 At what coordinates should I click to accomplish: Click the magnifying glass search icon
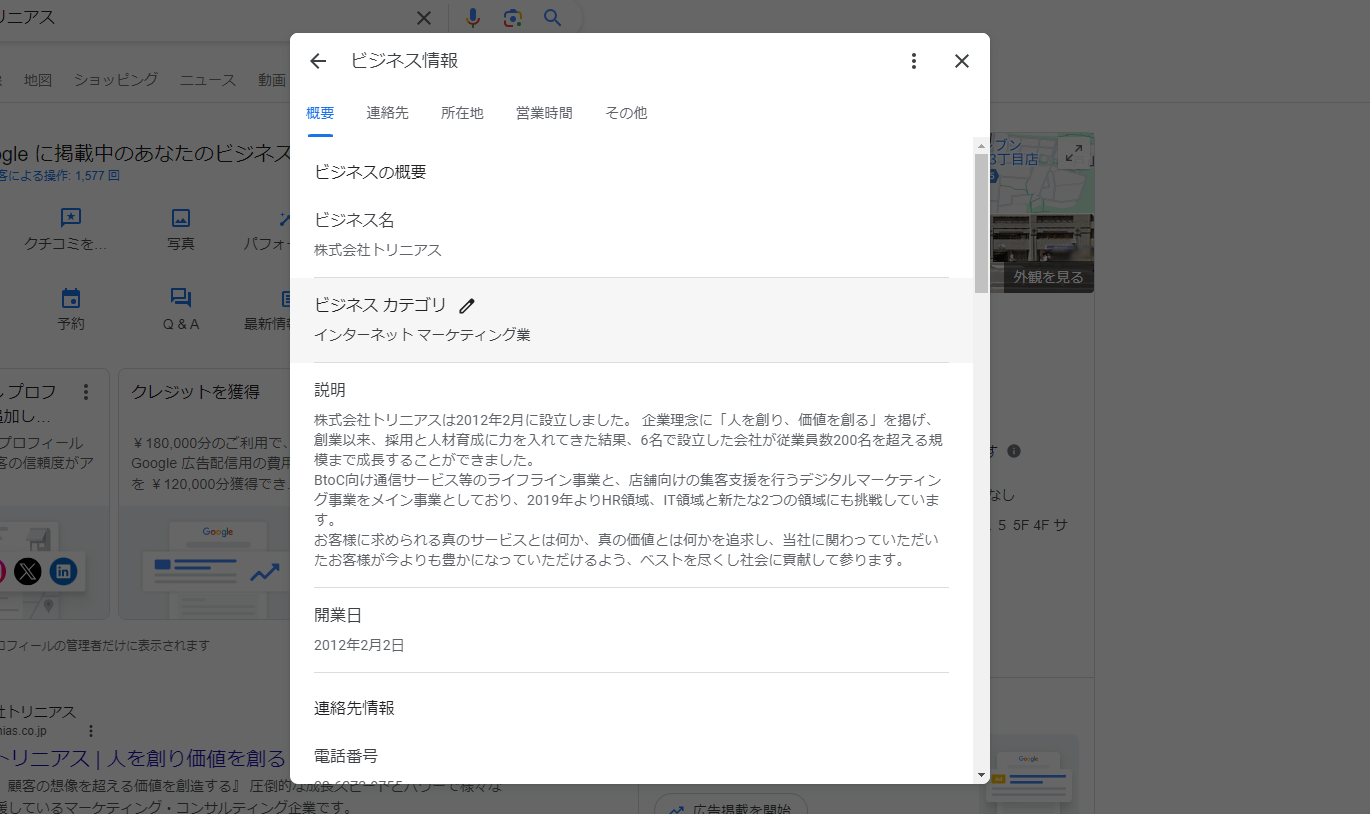click(x=553, y=18)
